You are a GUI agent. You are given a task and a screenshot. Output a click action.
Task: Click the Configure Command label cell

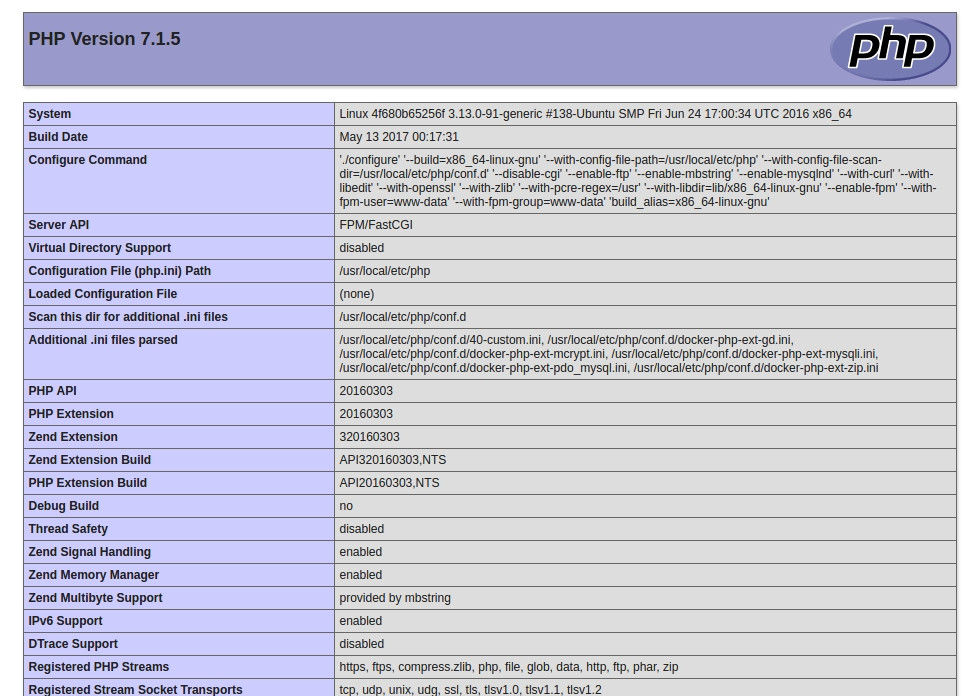tap(179, 181)
